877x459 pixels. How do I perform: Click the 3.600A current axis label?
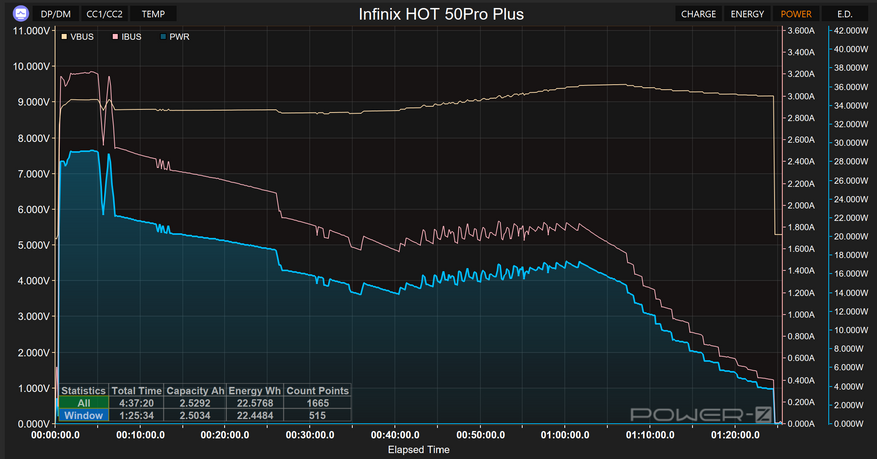click(801, 31)
